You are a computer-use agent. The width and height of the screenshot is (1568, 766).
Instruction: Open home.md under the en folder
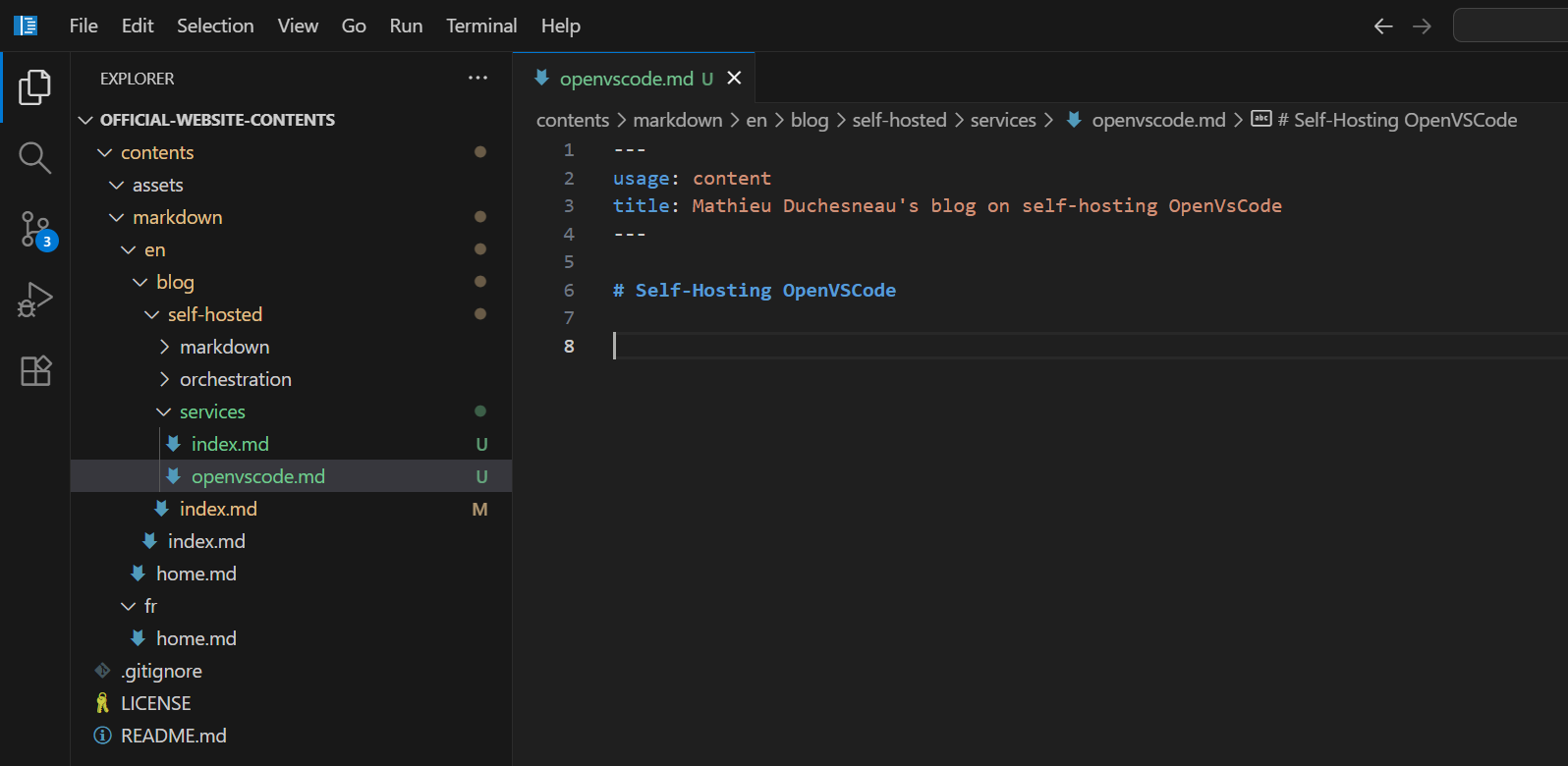pos(291,574)
